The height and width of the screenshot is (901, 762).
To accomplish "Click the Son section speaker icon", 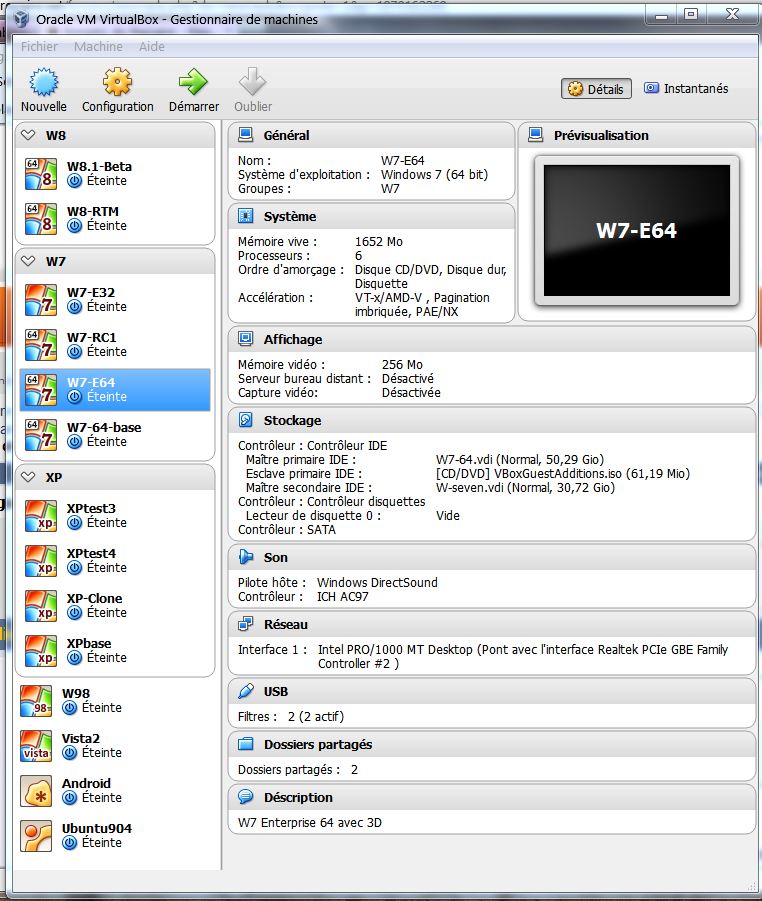I will coord(245,557).
